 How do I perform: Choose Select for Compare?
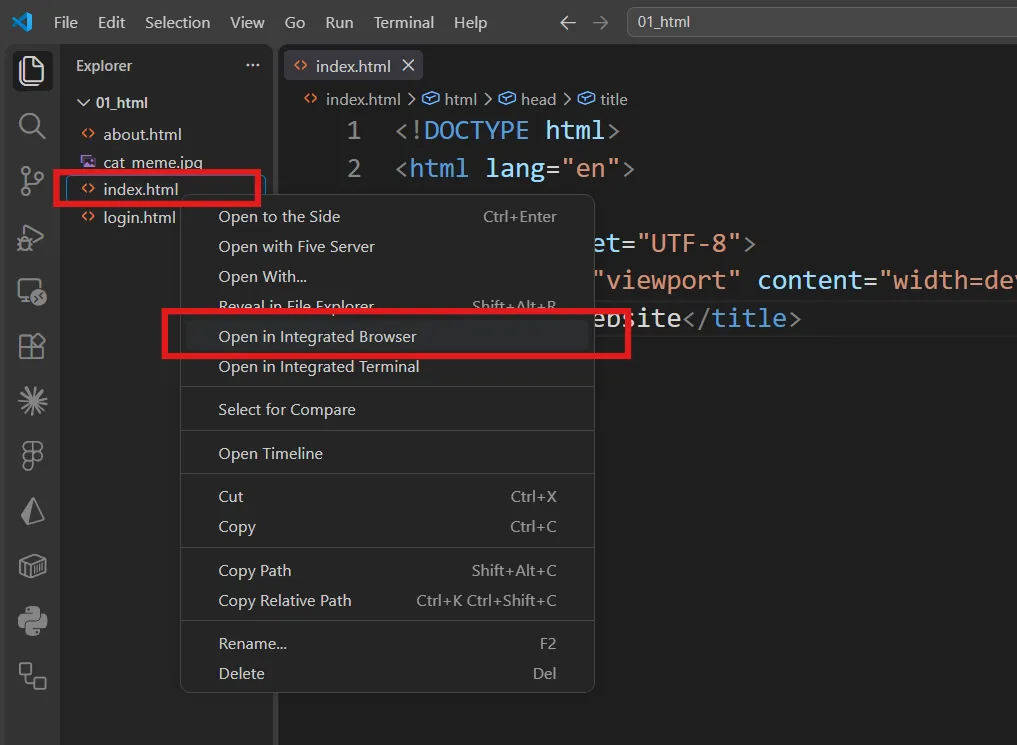tap(387, 409)
